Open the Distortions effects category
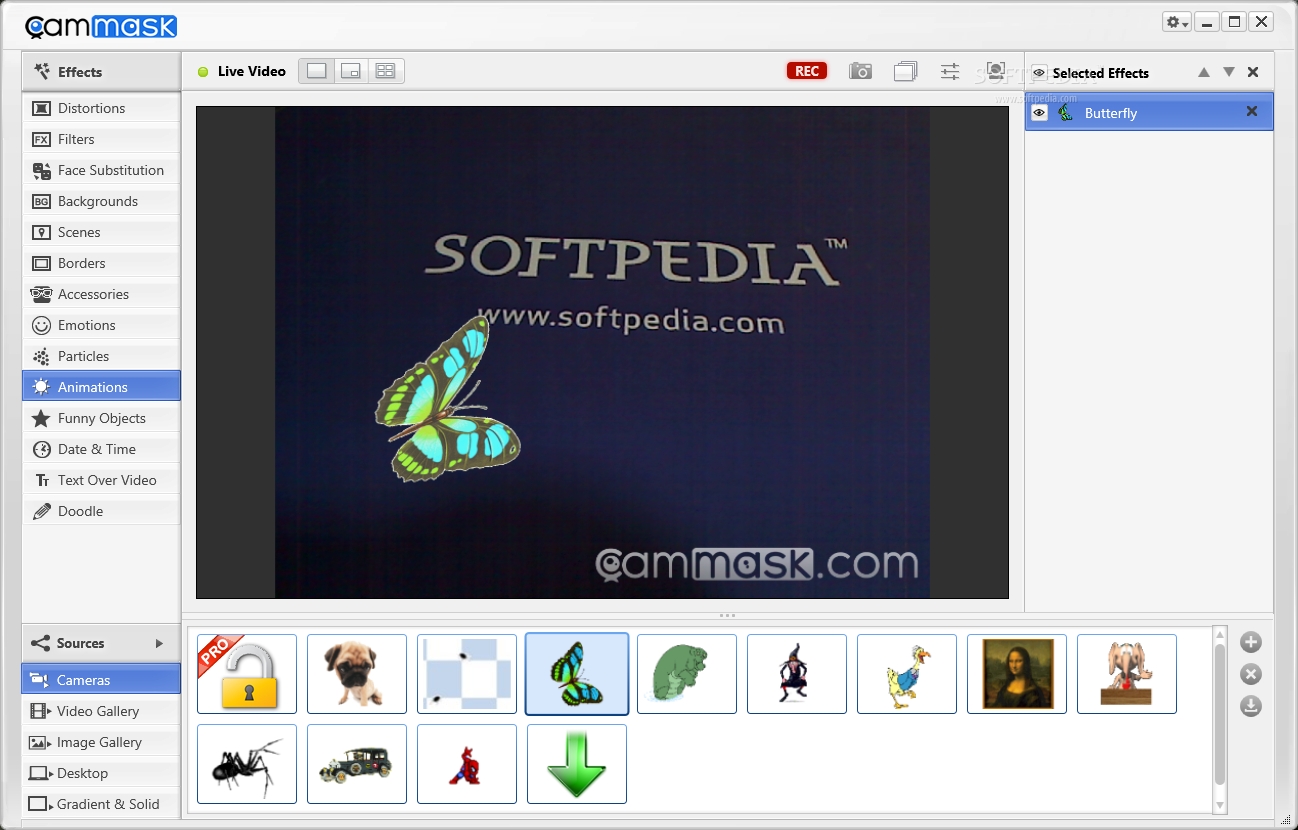The height and width of the screenshot is (830, 1298). tap(101, 108)
